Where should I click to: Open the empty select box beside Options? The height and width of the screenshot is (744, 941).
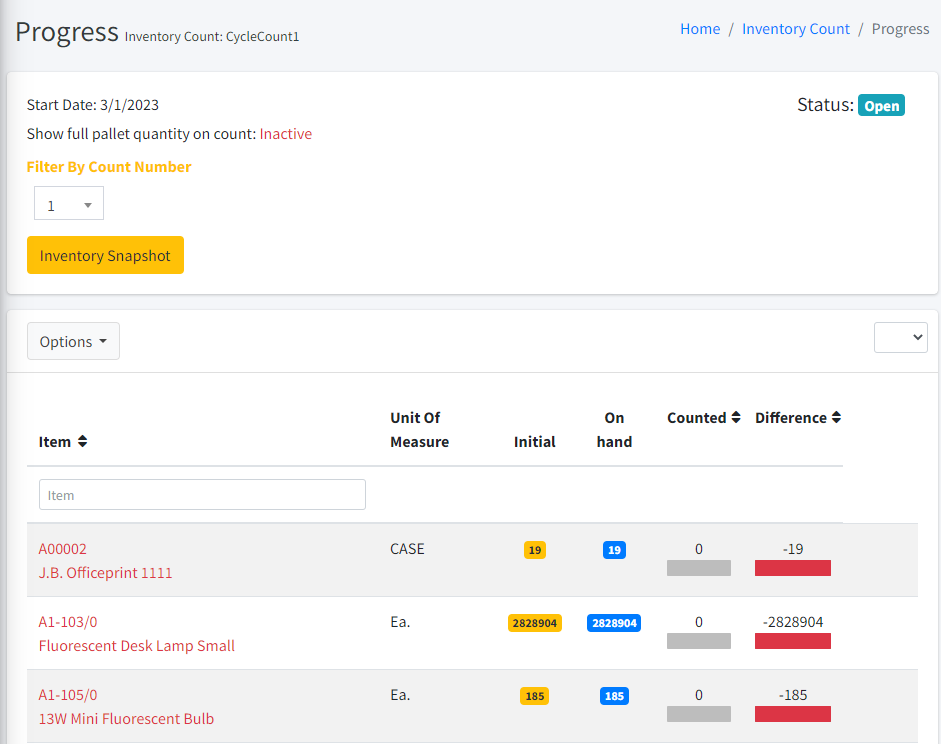tap(901, 337)
